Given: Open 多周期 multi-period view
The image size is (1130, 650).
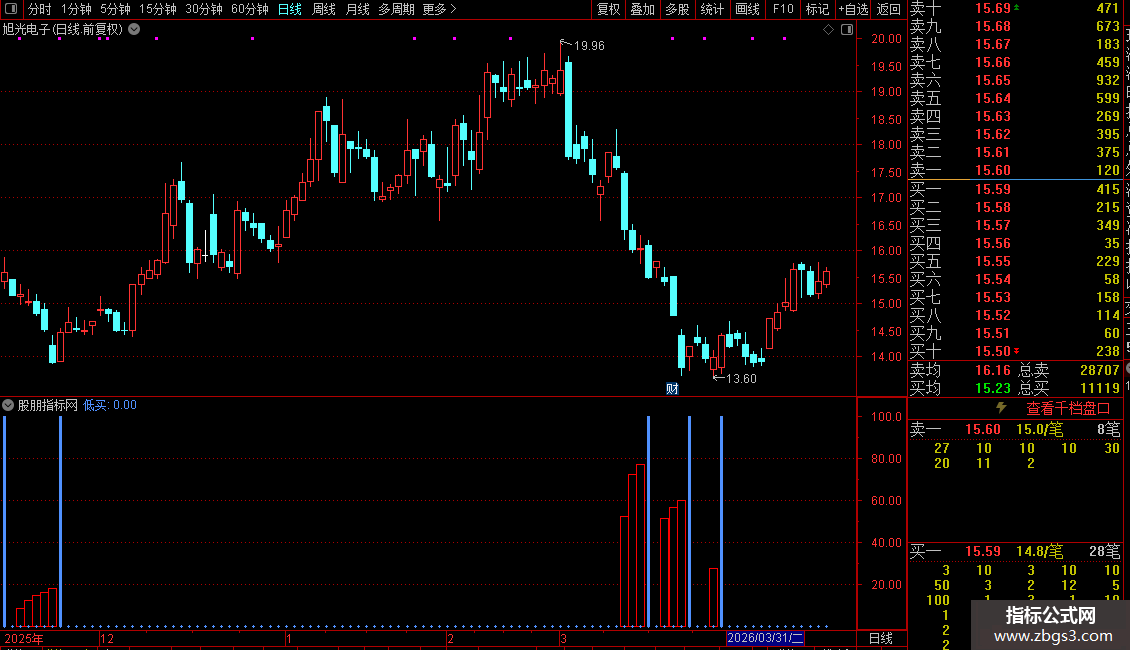Looking at the screenshot, I should tap(396, 9).
